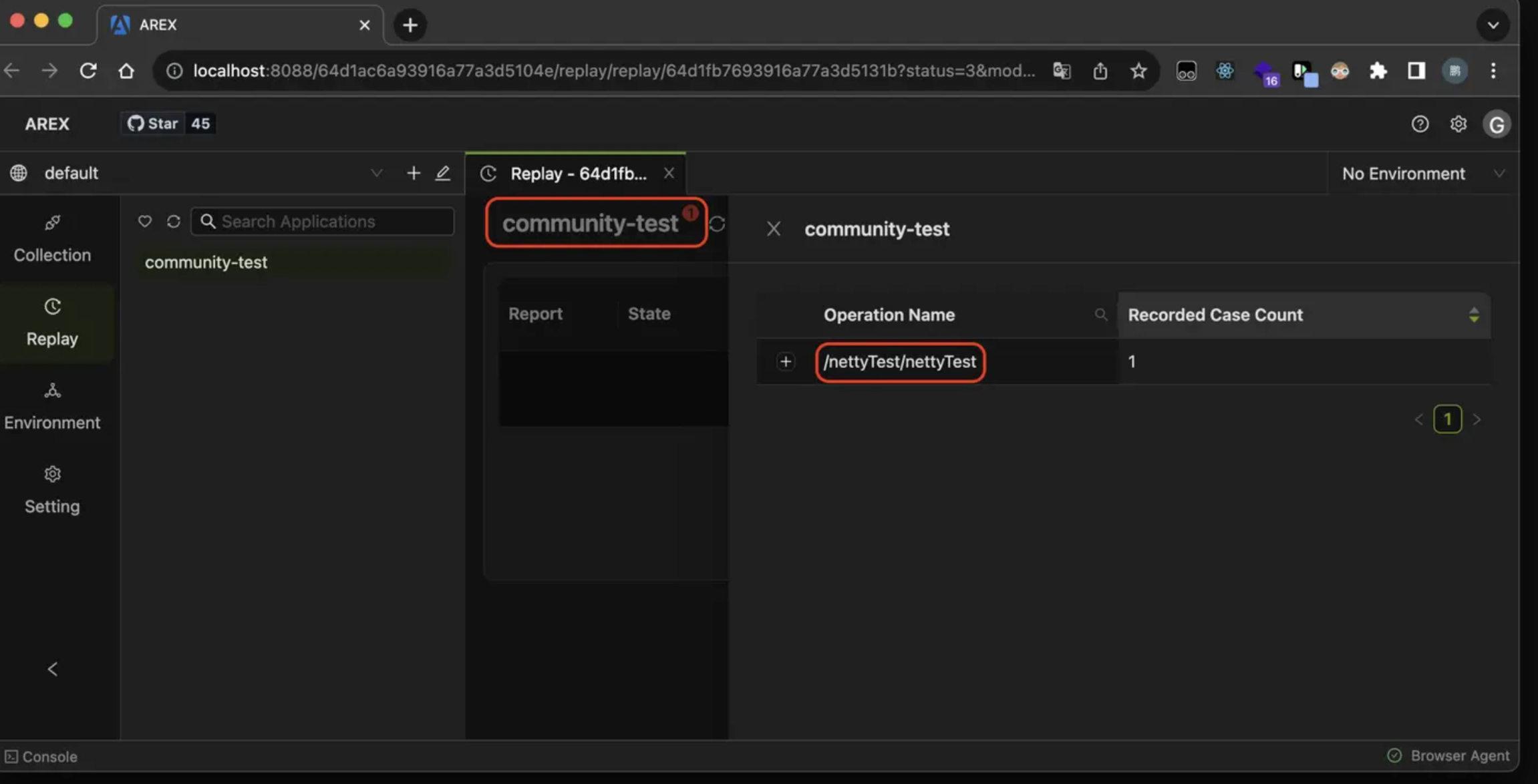1538x784 pixels.
Task: Click the /nettyTest/nettyTest operation name
Action: [x=900, y=362]
